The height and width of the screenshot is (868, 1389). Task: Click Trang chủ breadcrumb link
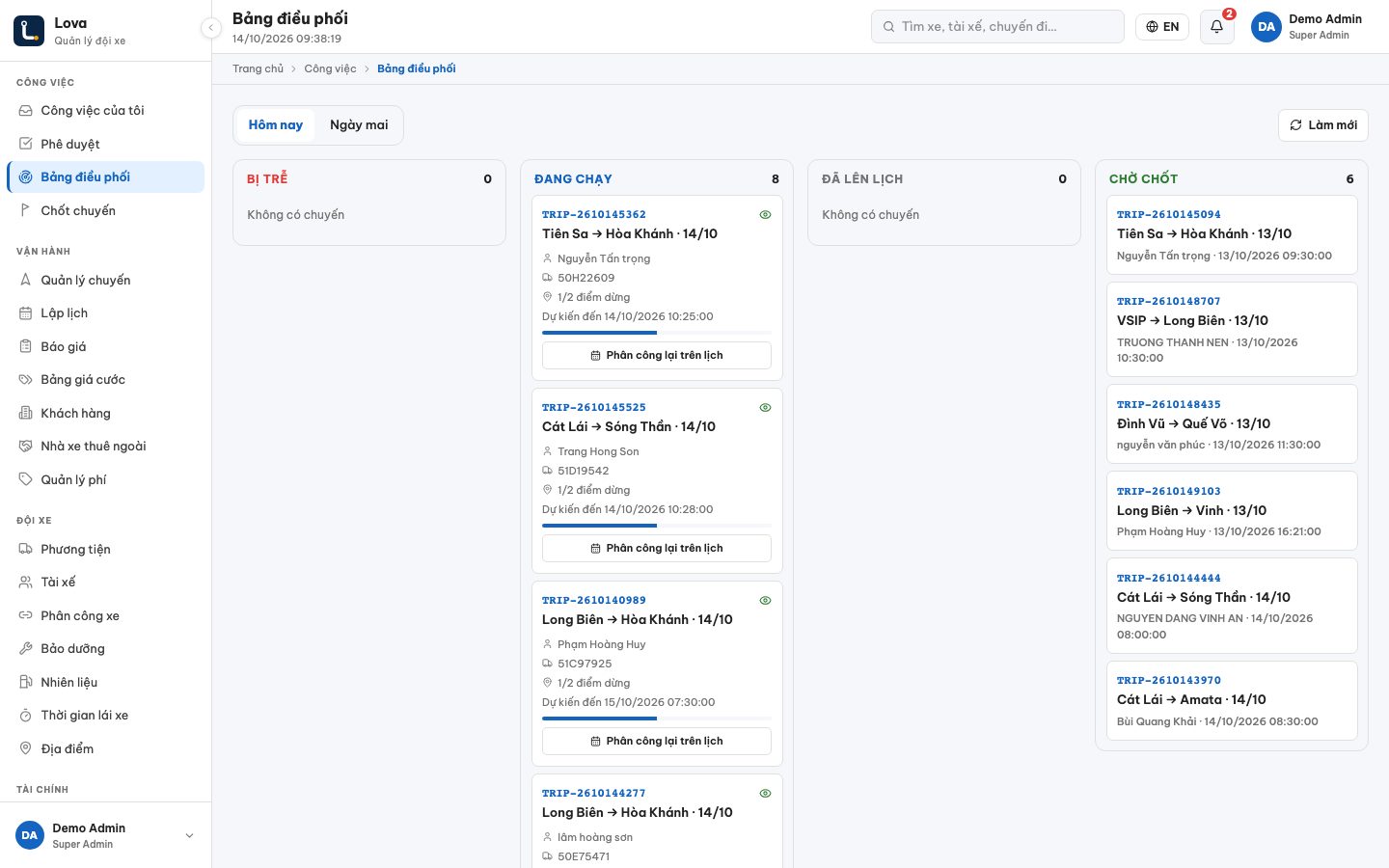click(259, 68)
